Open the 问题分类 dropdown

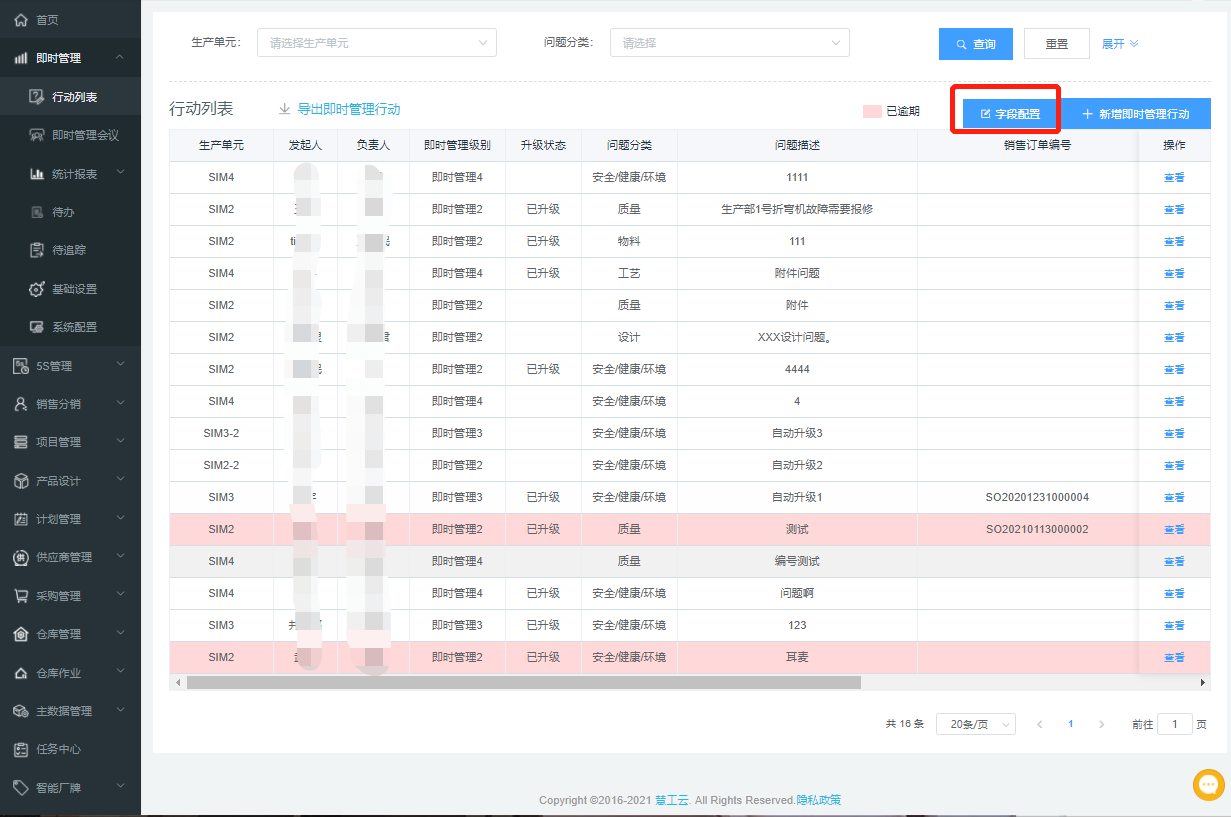pyautogui.click(x=729, y=43)
